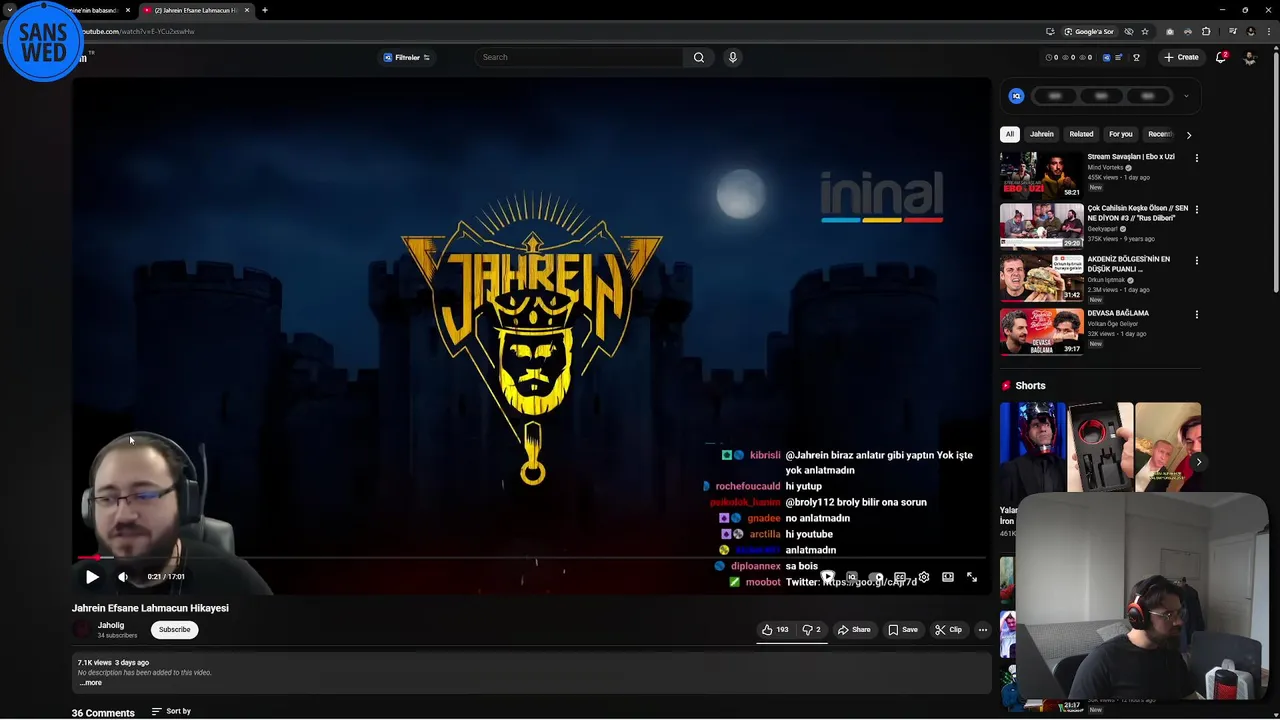Submit search with the magnifier icon
Image resolution: width=1280 pixels, height=720 pixels.
[699, 57]
